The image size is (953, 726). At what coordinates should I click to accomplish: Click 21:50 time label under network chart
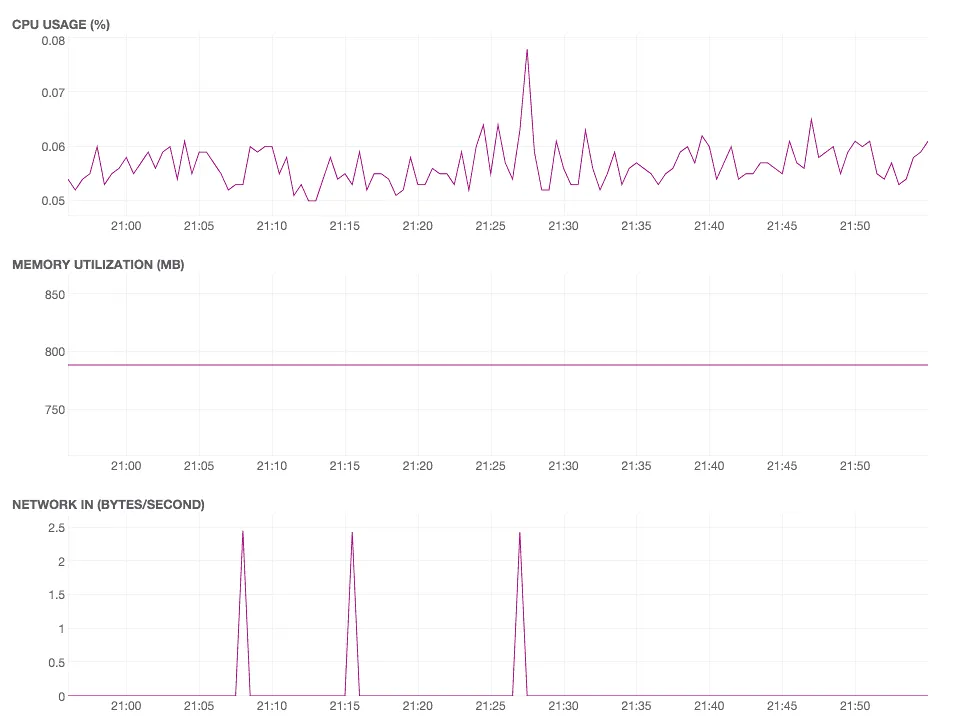(x=855, y=706)
